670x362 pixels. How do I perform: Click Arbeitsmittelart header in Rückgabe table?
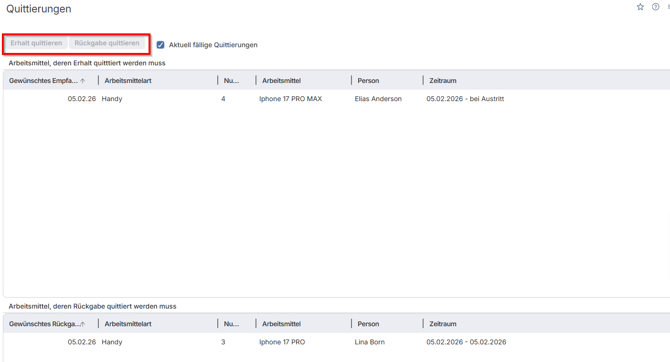pyautogui.click(x=128, y=324)
